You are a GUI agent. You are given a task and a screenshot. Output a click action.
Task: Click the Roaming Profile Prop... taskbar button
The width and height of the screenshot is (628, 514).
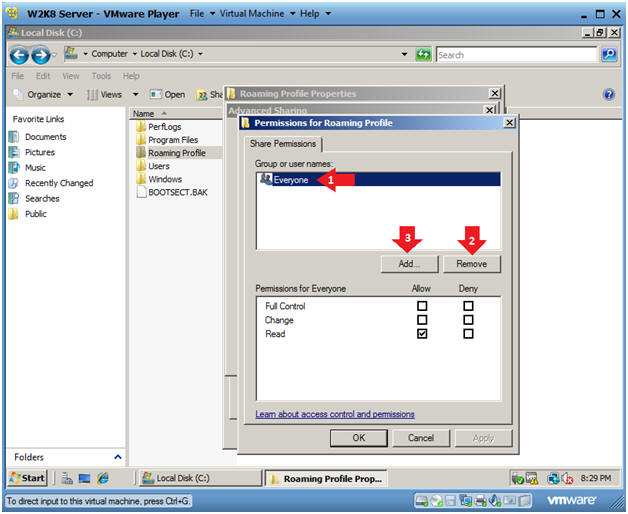pos(326,479)
